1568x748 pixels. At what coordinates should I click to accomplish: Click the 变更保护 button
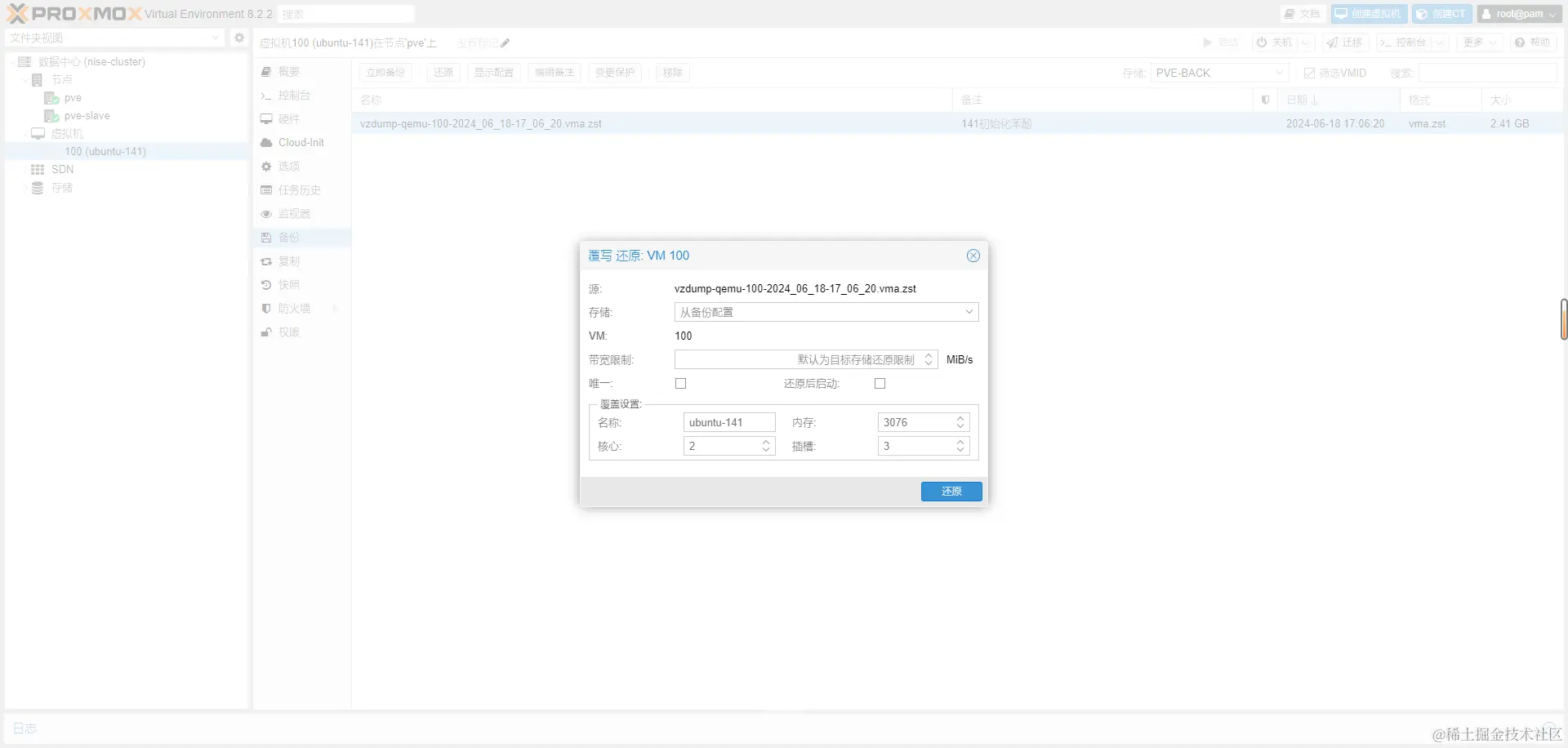pyautogui.click(x=615, y=73)
